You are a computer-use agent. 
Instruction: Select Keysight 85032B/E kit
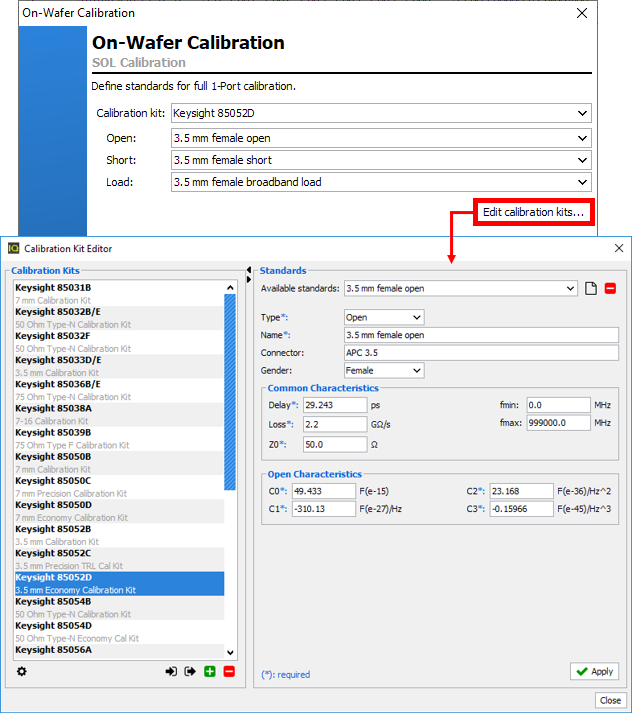[119, 318]
